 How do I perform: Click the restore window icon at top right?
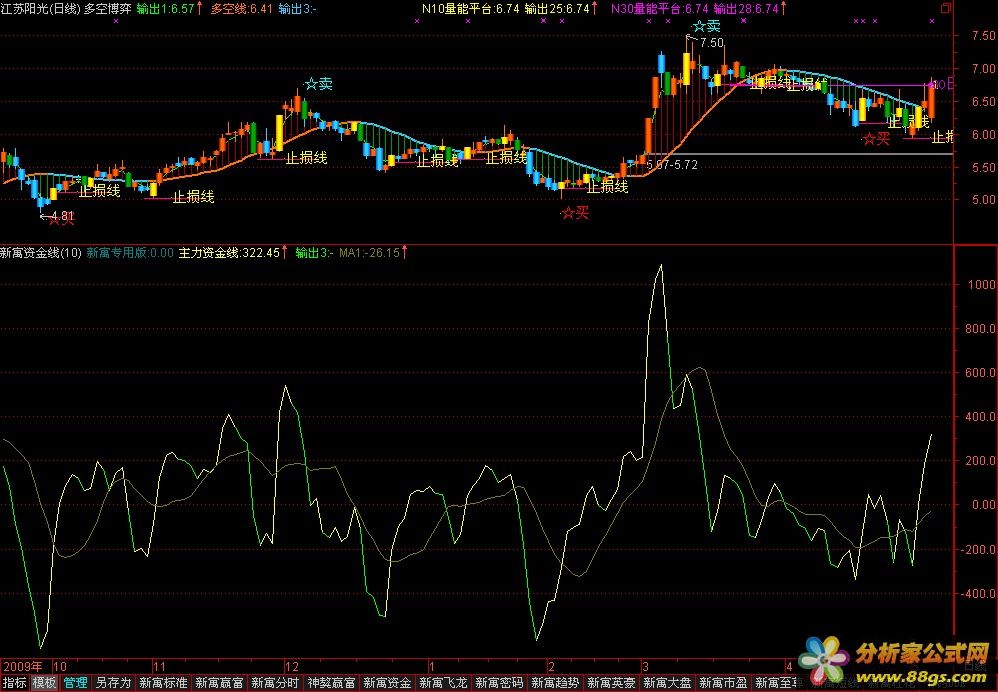click(946, 8)
